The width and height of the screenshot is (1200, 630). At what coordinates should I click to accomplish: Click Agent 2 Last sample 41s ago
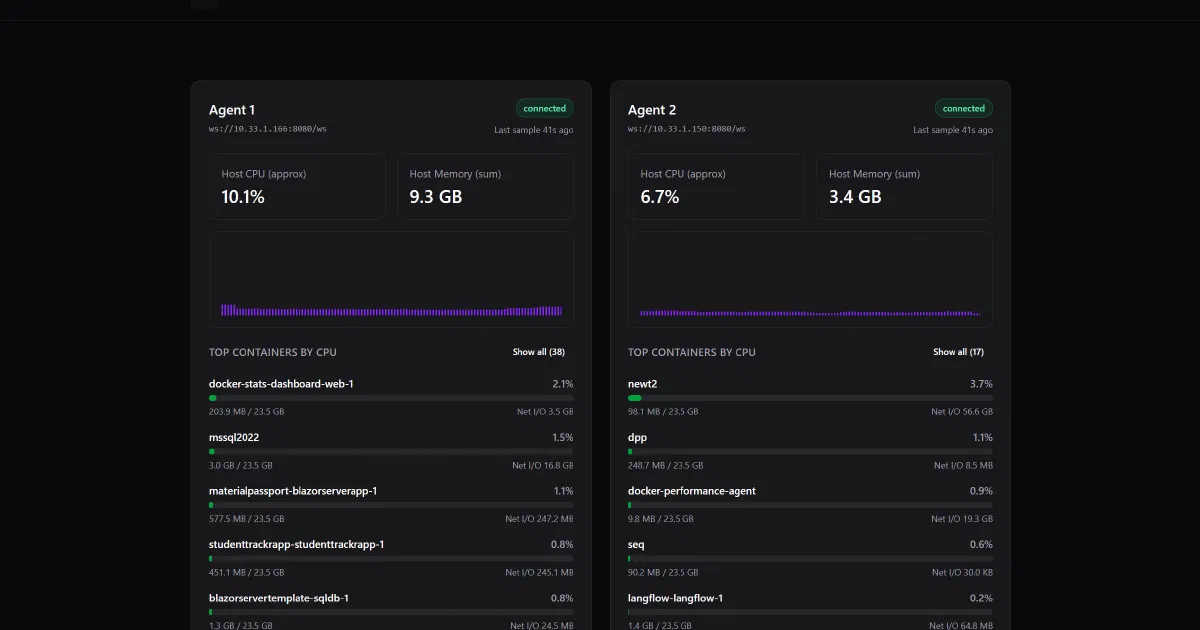(x=953, y=130)
